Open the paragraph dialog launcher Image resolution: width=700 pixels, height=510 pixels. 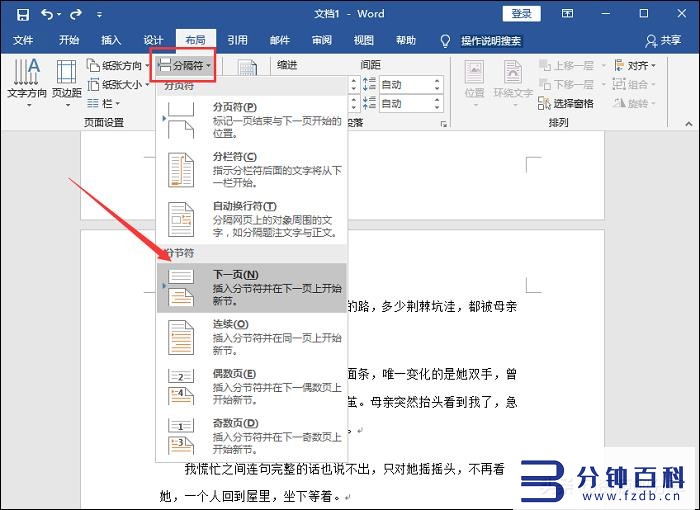[443, 124]
